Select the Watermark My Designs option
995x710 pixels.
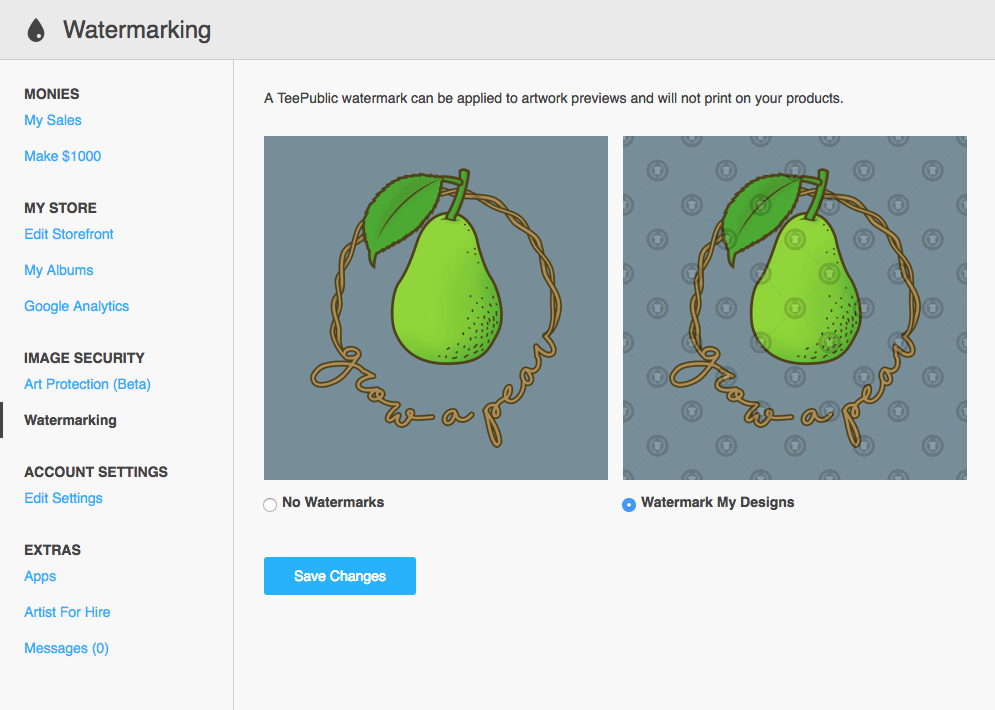coord(629,505)
